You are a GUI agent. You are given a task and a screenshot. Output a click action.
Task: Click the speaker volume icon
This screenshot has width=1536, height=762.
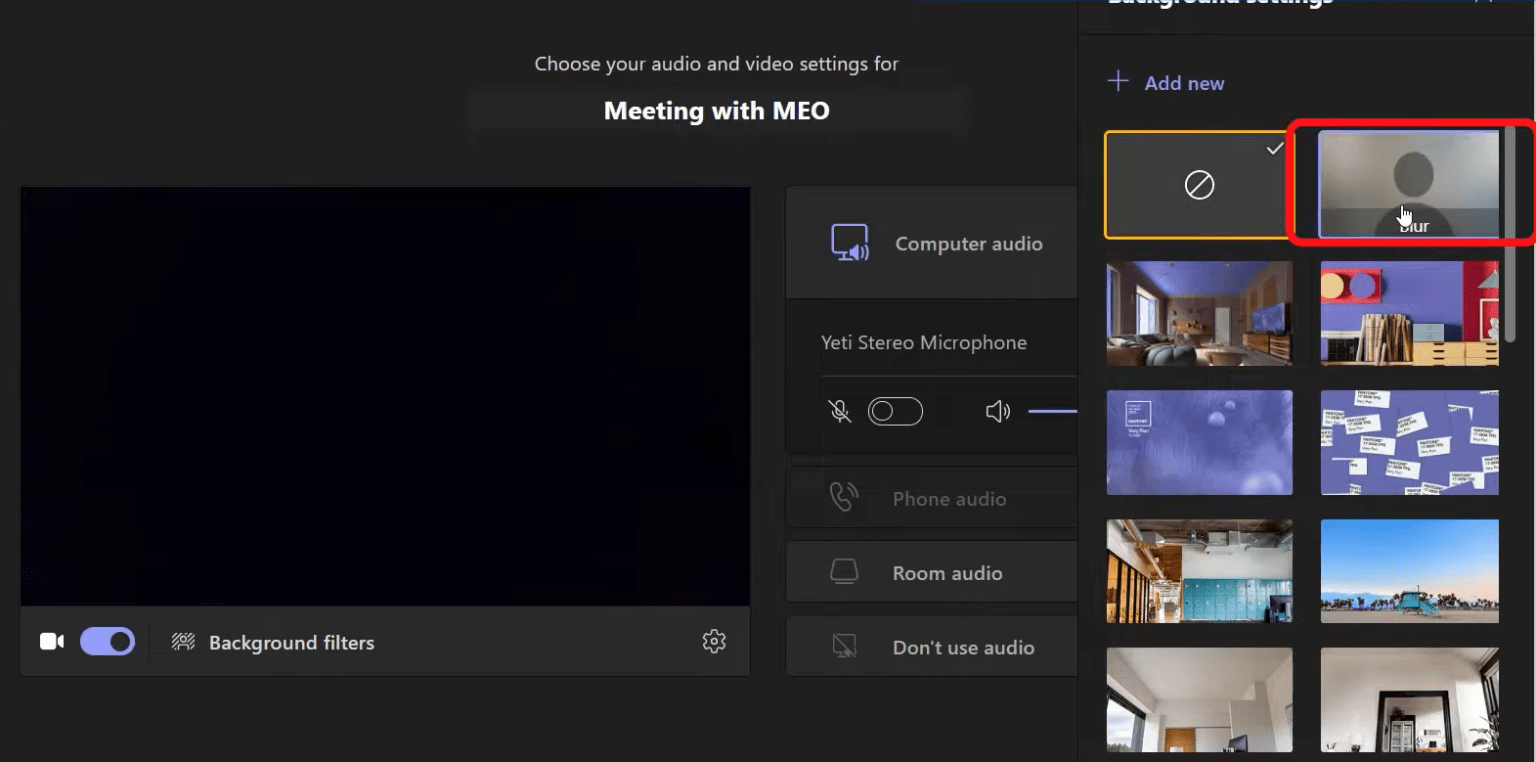click(997, 411)
